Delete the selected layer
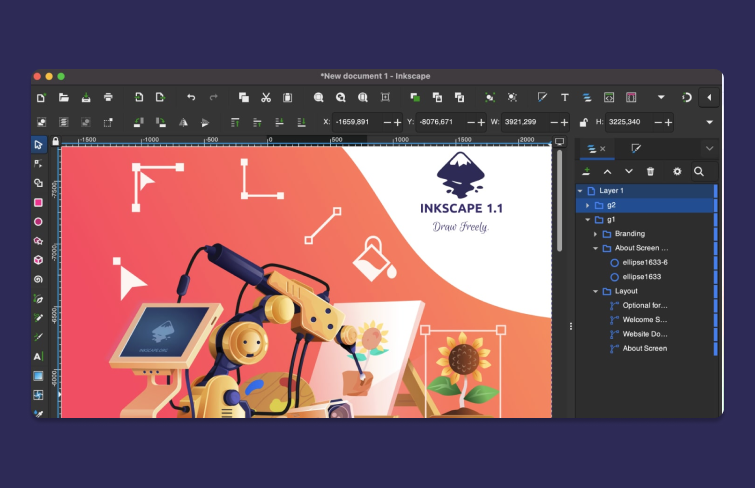Viewport: 755px width, 488px height. click(x=651, y=171)
